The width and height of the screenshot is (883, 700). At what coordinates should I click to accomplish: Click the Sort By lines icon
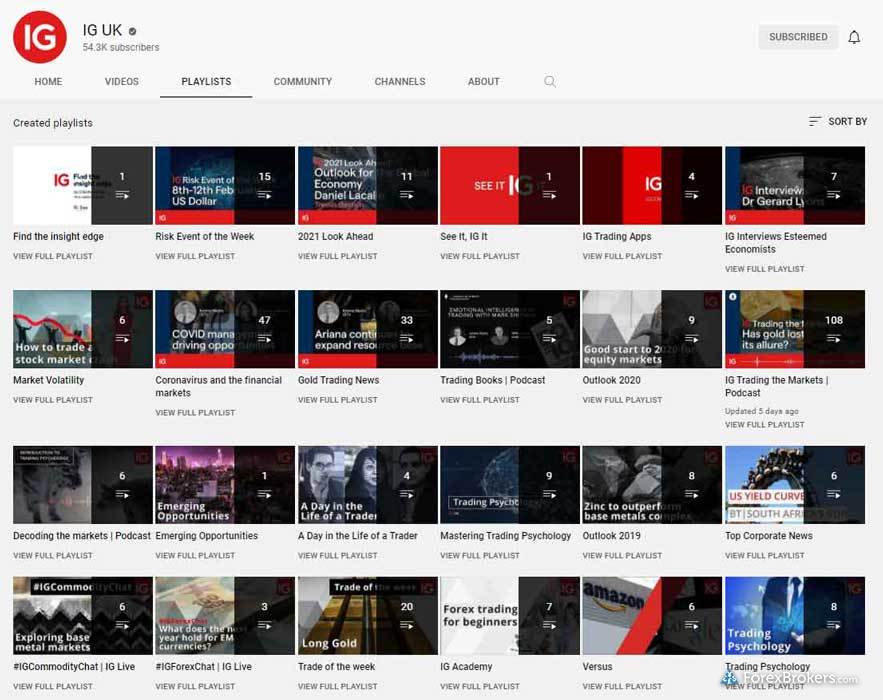(815, 121)
